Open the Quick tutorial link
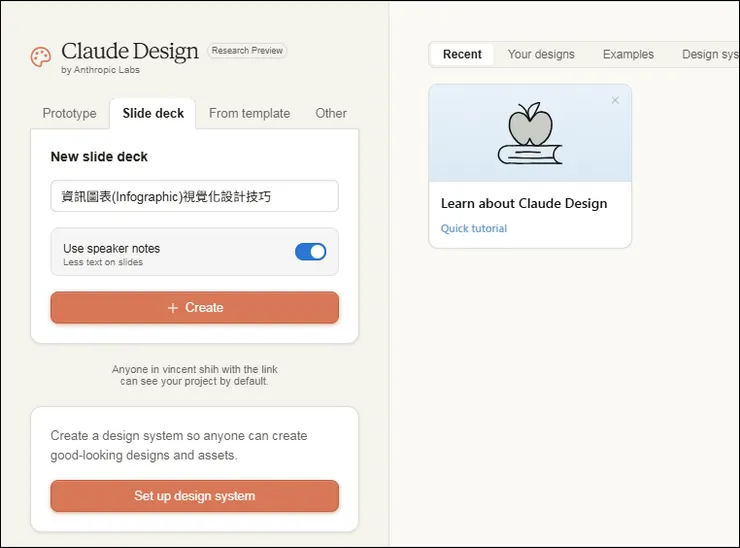Image resolution: width=740 pixels, height=548 pixels. 474,229
